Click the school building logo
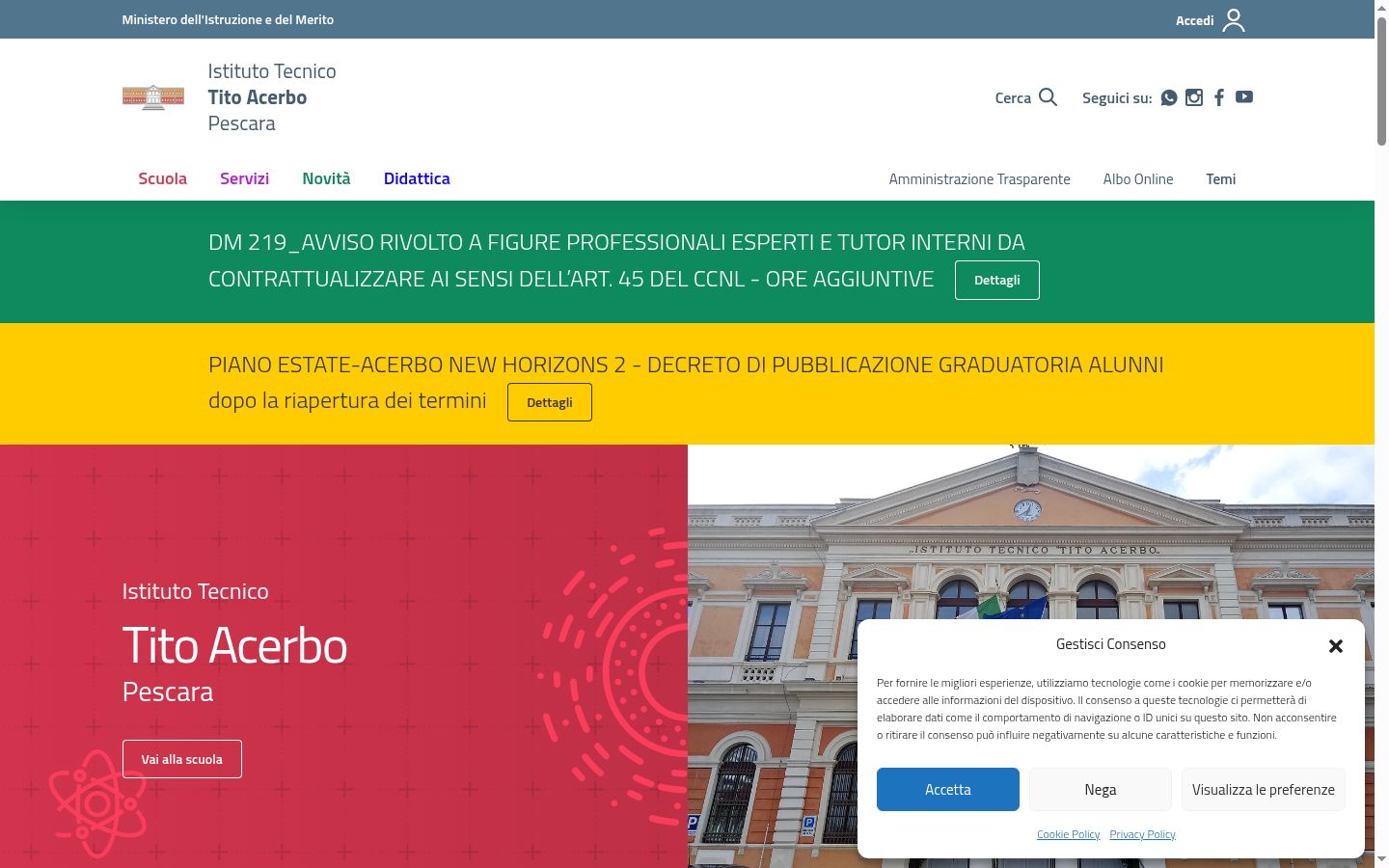Screen dimensions: 1389x868 (x=153, y=97)
